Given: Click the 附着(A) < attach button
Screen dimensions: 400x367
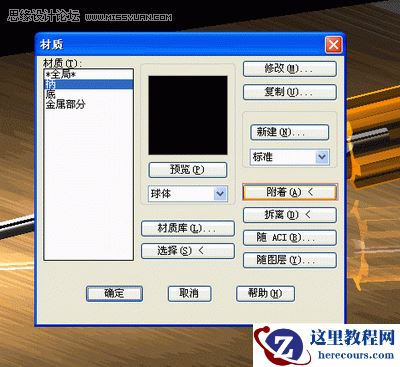Looking at the screenshot, I should click(x=290, y=192).
